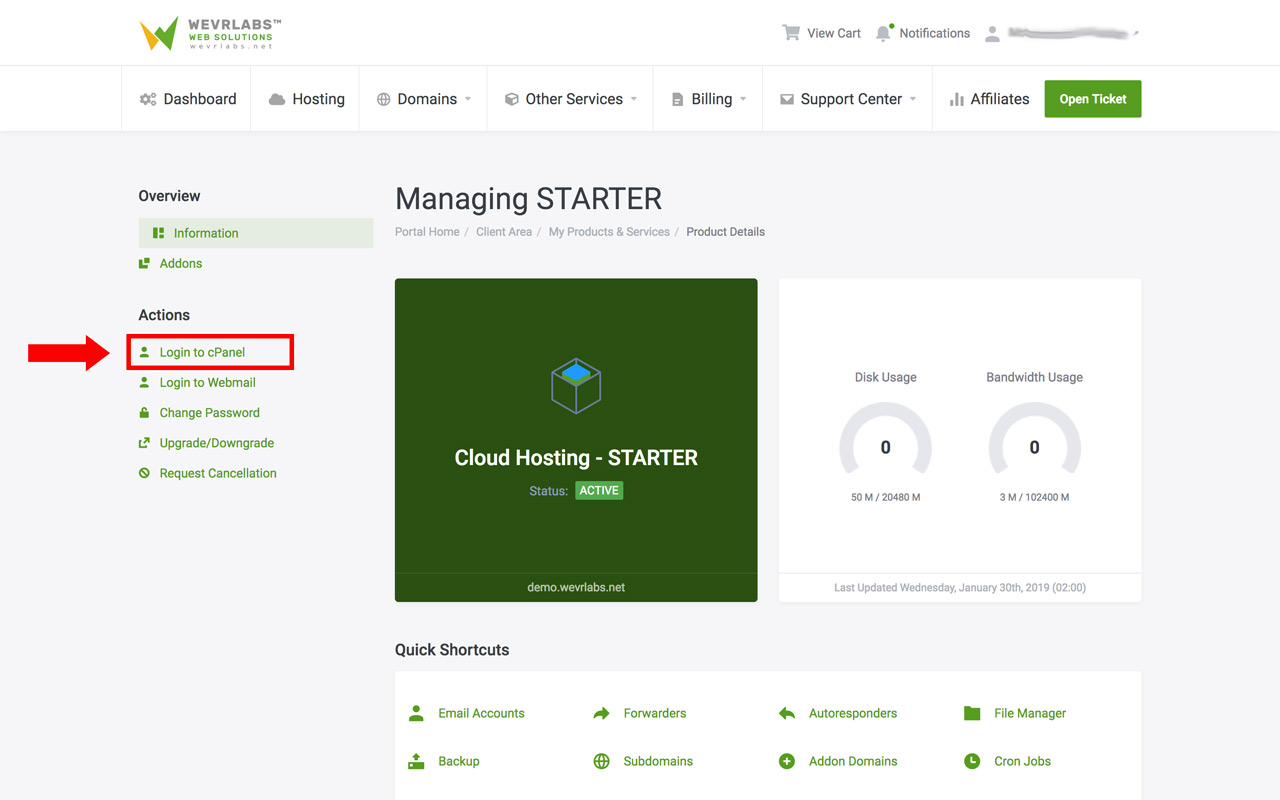Image resolution: width=1280 pixels, height=800 pixels.
Task: Go to the Dashboard menu item
Action: [187, 99]
